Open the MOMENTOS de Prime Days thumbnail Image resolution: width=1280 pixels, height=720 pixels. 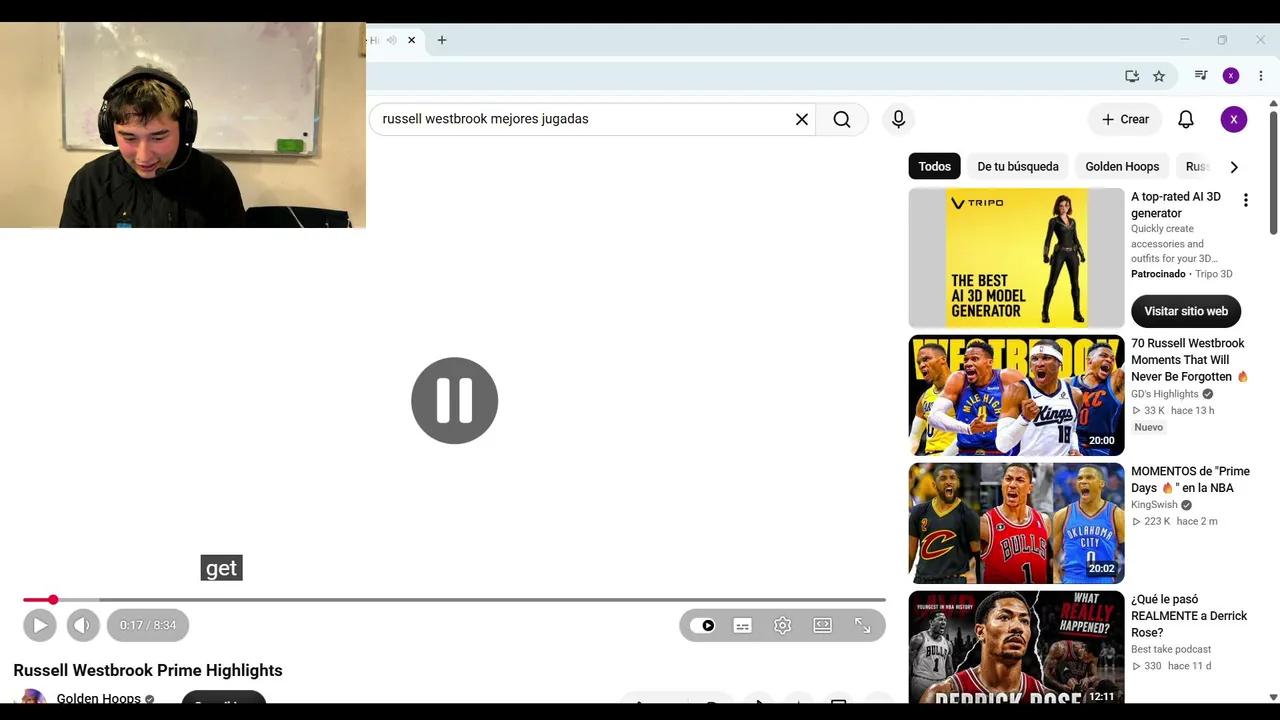(x=1016, y=523)
